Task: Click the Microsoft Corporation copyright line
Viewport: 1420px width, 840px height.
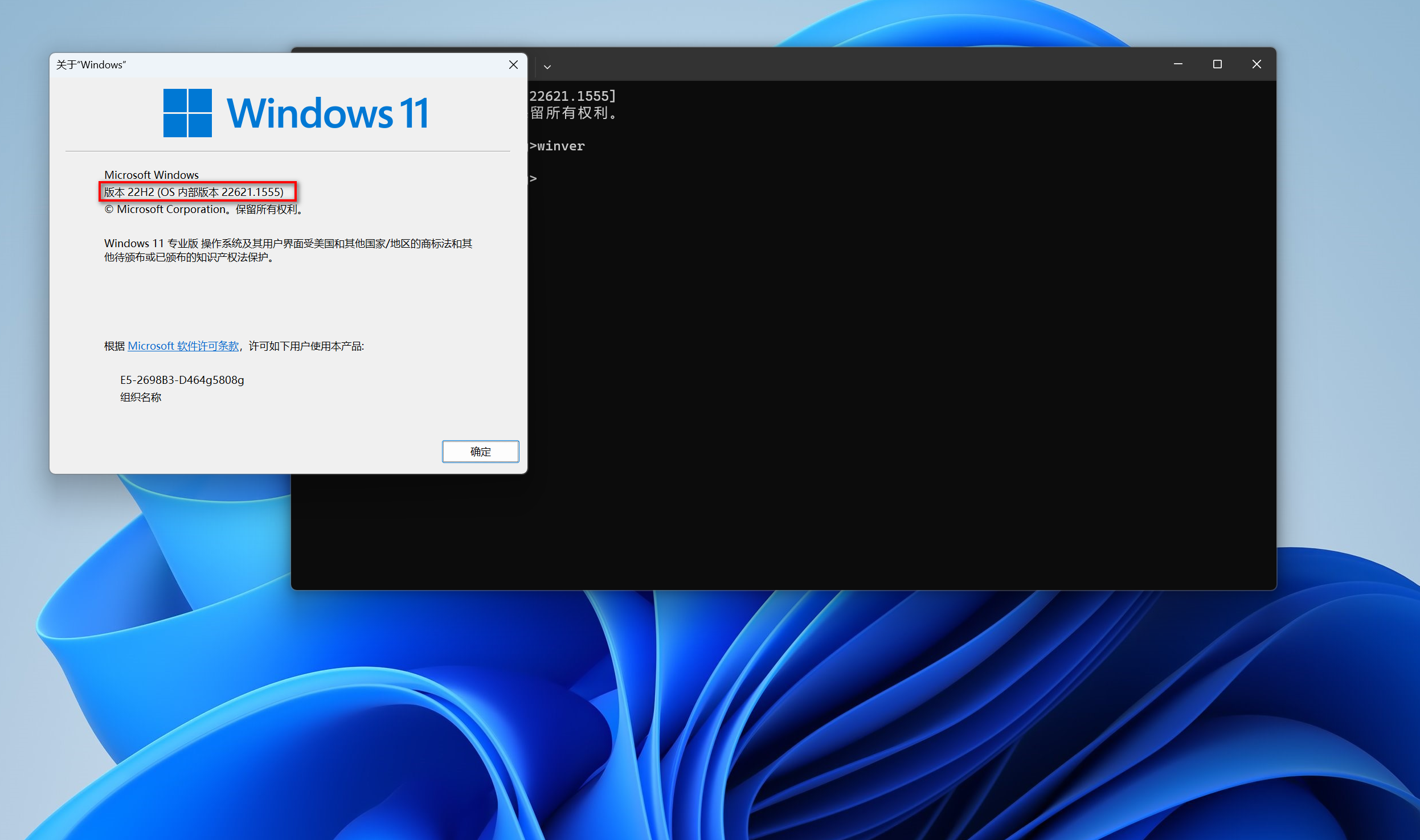Action: click(203, 210)
